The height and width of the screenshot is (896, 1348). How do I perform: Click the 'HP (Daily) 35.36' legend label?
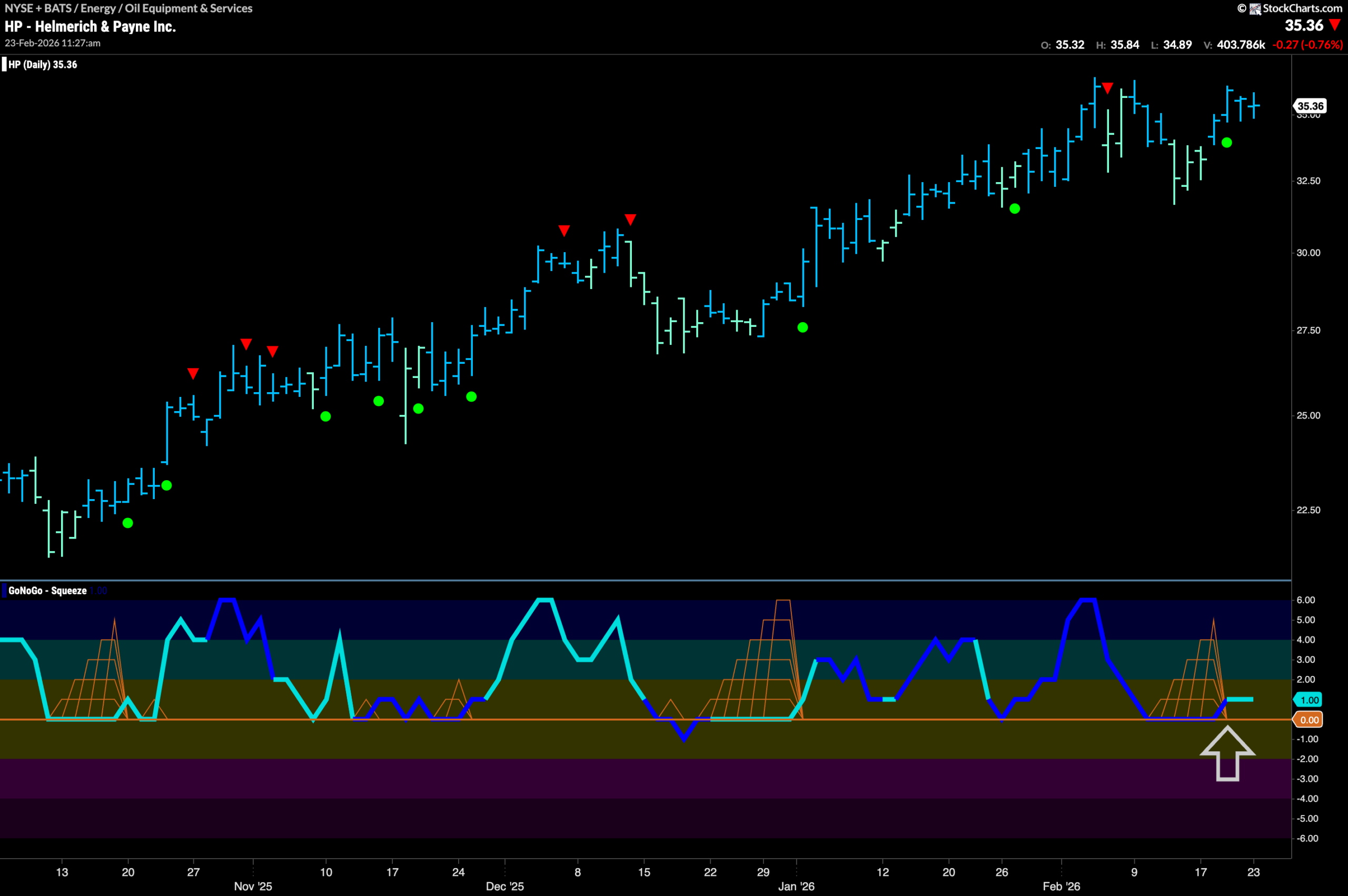click(x=43, y=65)
